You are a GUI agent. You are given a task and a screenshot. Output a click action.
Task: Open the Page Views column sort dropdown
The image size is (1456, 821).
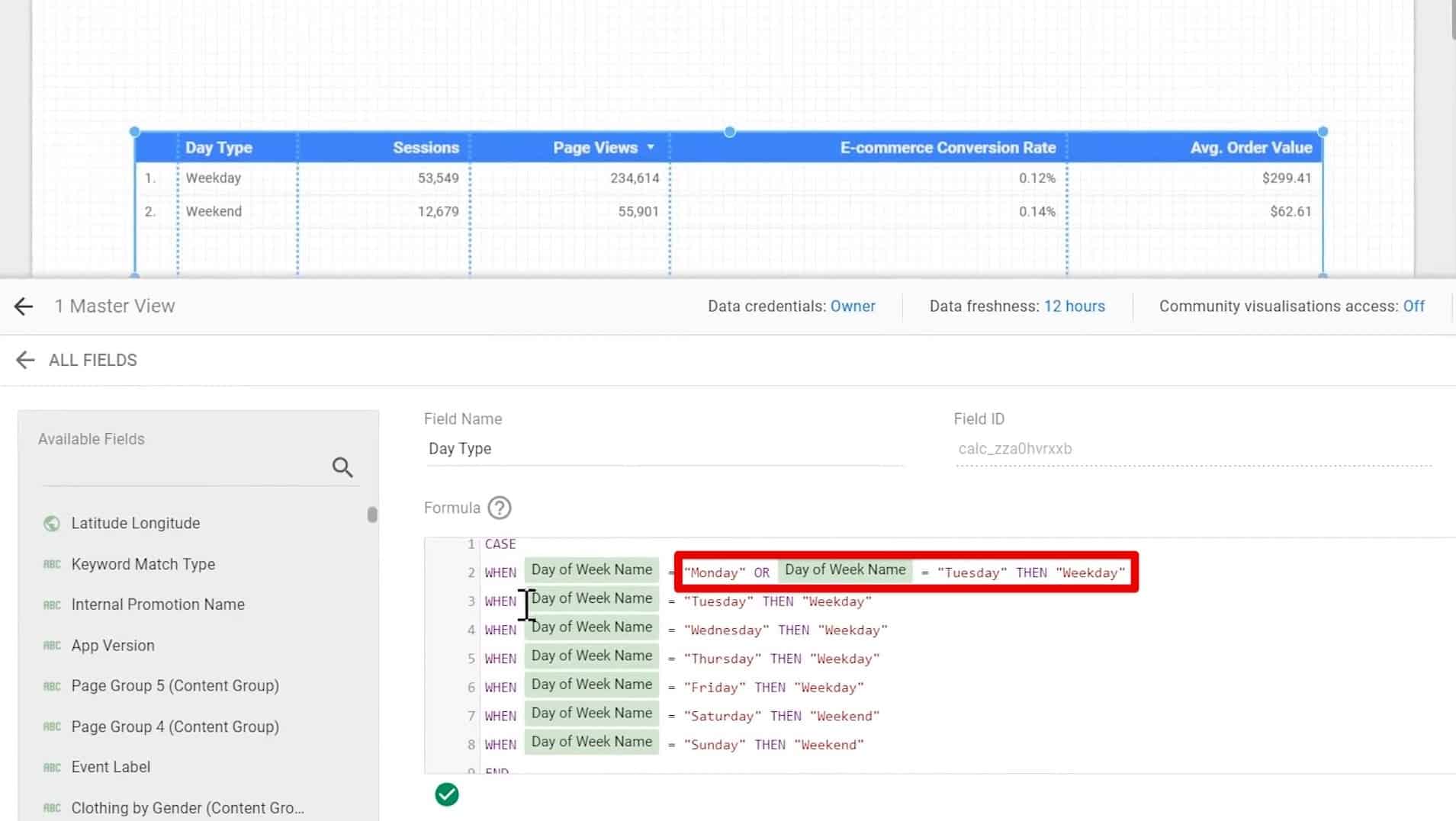pos(650,147)
